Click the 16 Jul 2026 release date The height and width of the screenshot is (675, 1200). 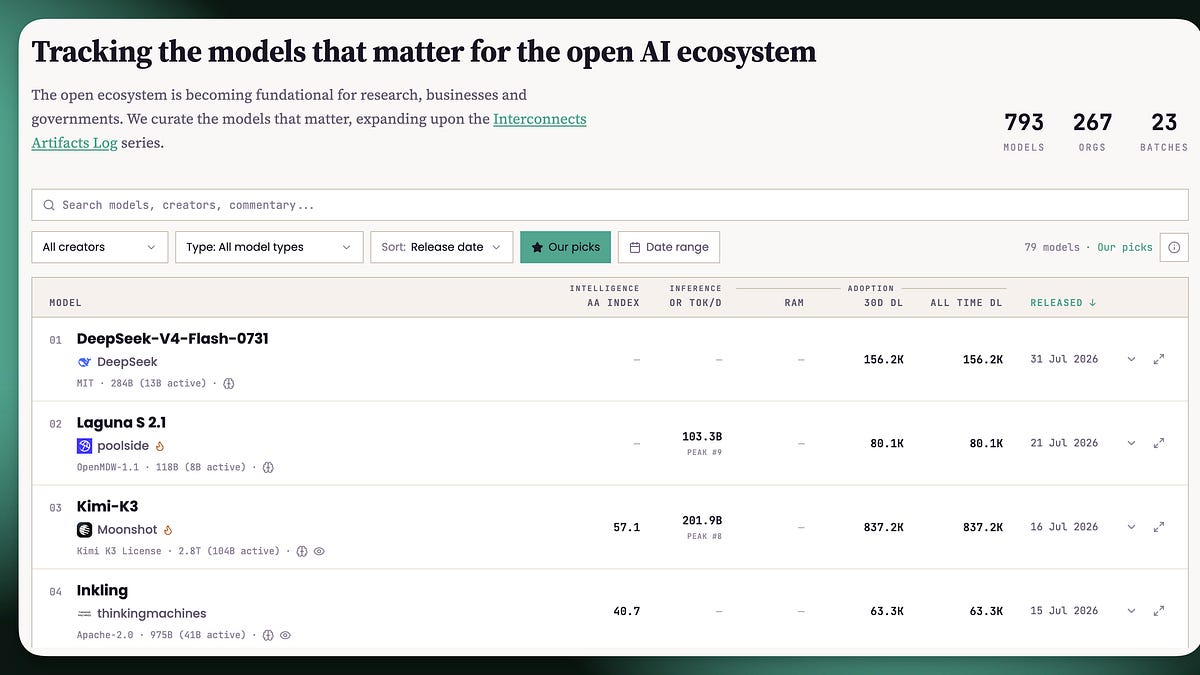1064,527
